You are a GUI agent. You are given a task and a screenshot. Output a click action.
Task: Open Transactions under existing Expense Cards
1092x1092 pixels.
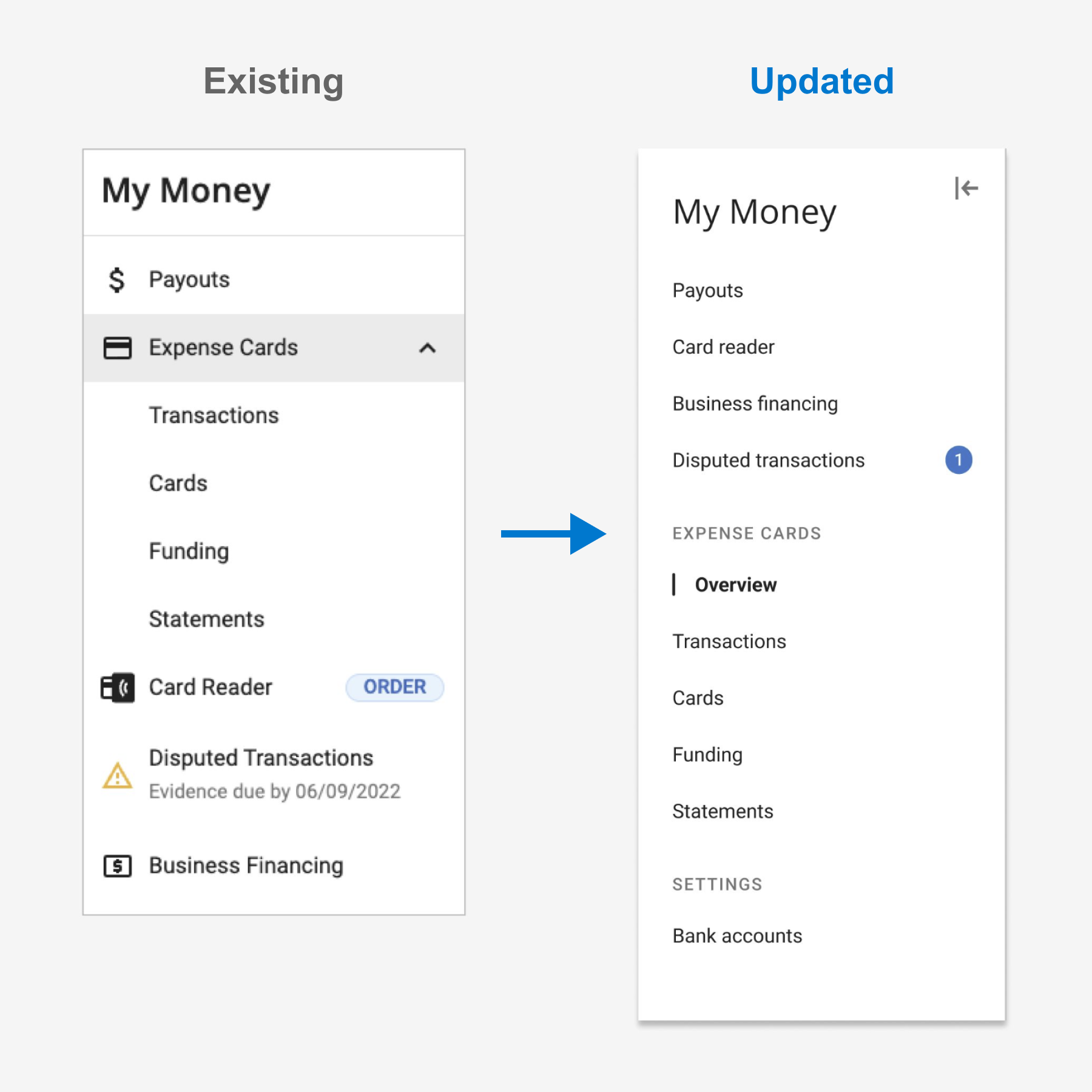click(x=214, y=416)
